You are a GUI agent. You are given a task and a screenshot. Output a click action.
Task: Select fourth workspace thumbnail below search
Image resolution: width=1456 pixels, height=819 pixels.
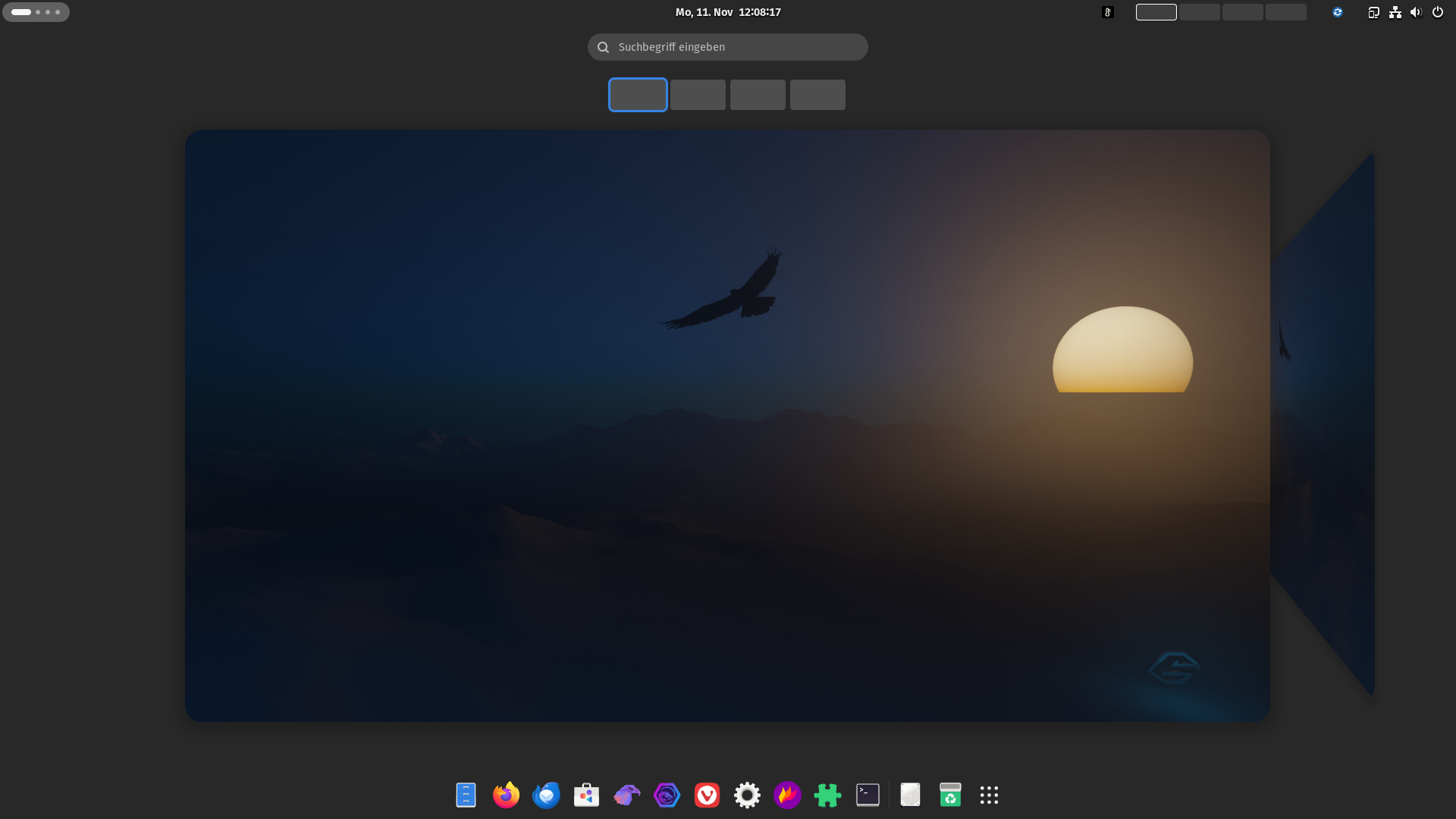817,95
